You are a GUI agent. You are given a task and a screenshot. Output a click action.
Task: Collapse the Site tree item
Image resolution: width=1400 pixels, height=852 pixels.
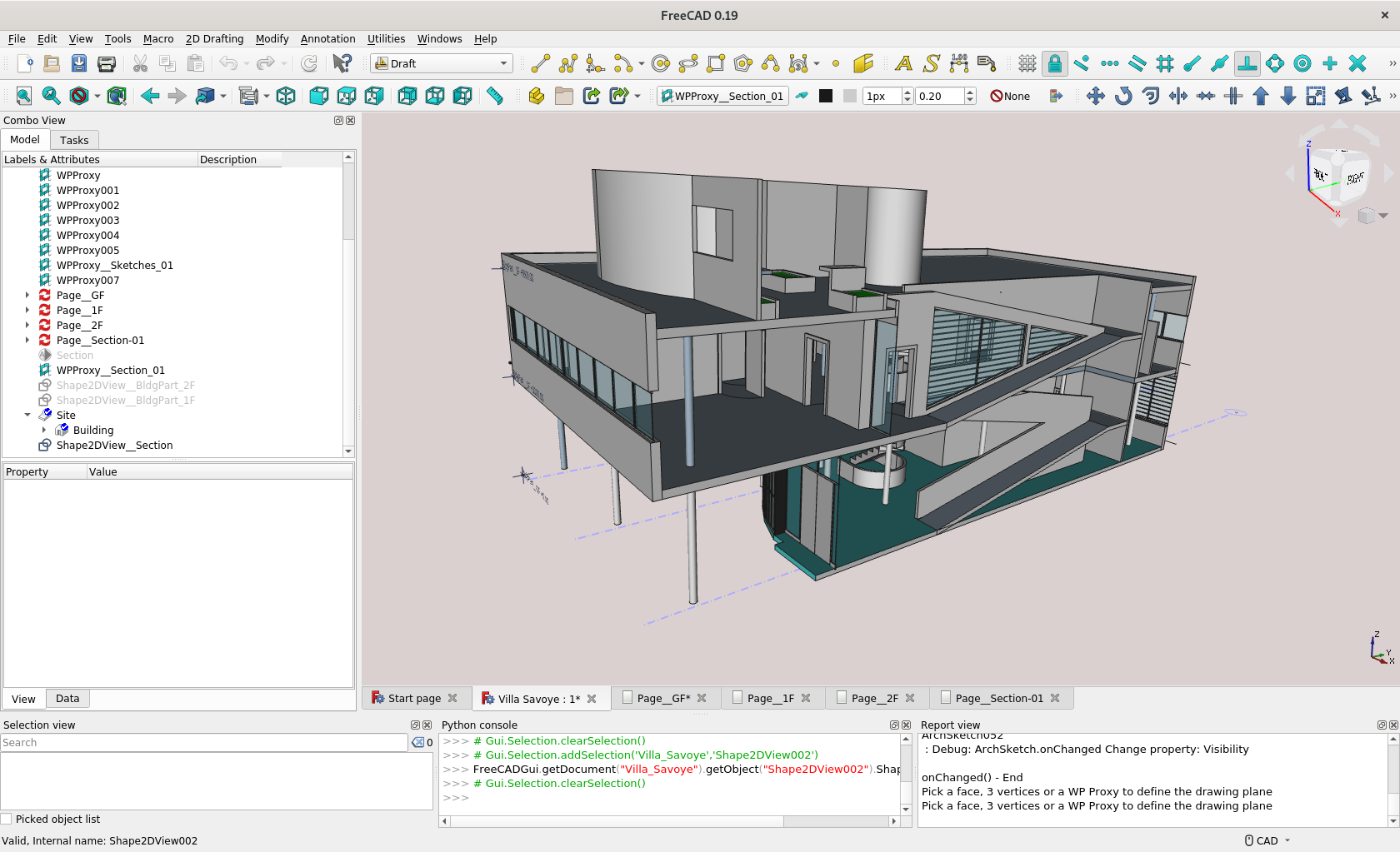(27, 415)
